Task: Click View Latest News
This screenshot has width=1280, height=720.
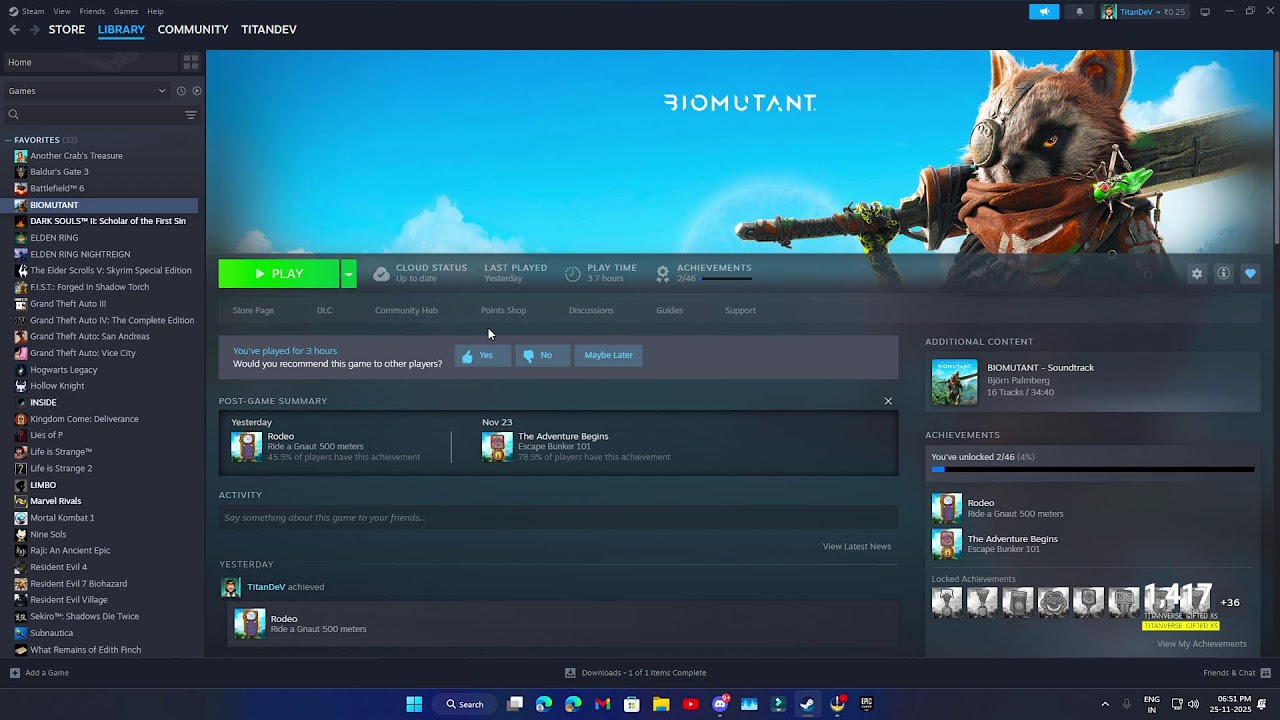Action: (856, 546)
